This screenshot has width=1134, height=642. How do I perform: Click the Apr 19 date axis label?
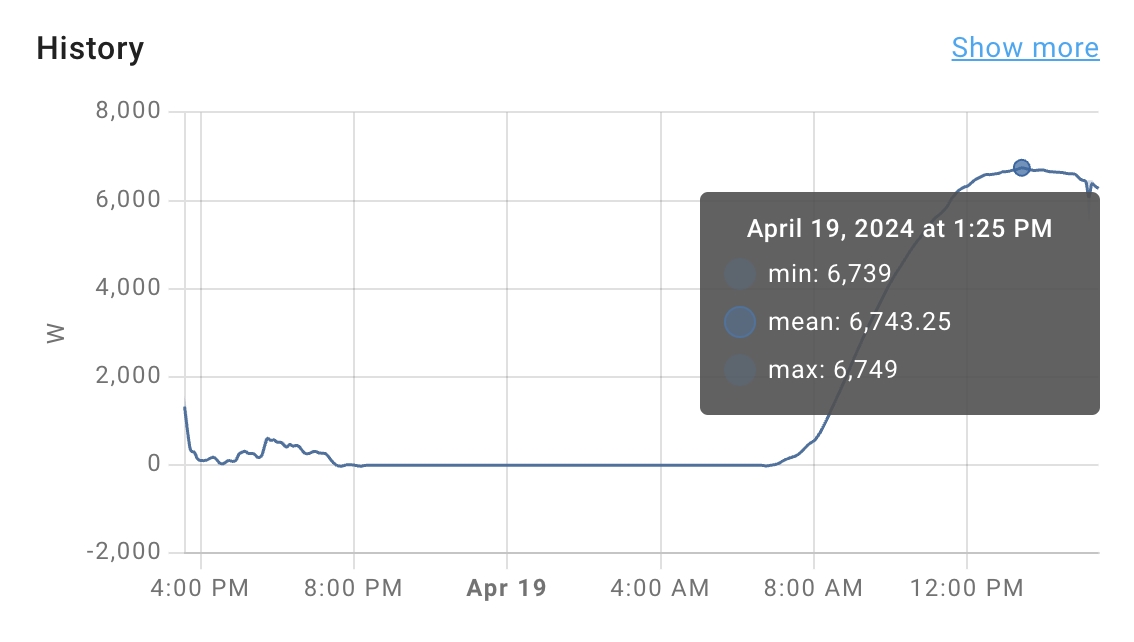tap(507, 587)
